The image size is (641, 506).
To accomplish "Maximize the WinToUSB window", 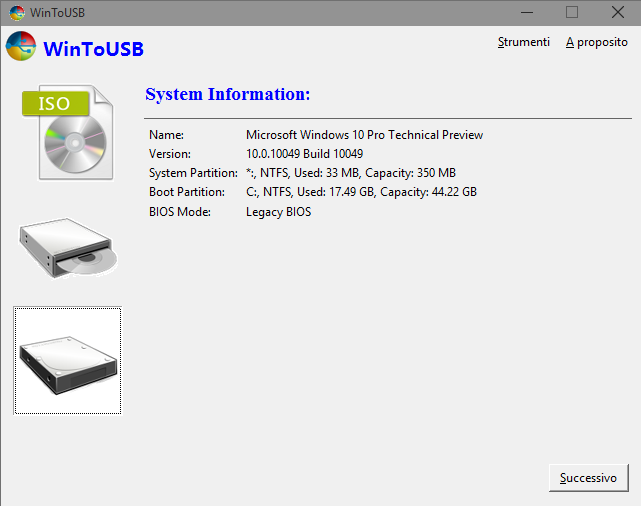I will 572,13.
